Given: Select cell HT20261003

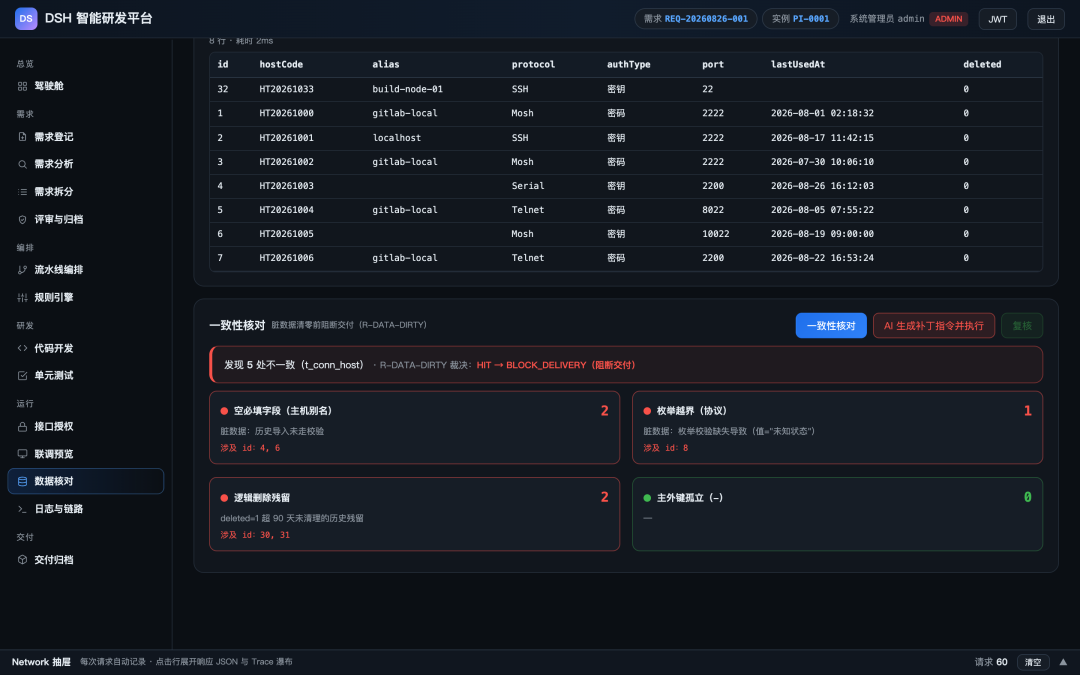Looking at the screenshot, I should [x=287, y=186].
